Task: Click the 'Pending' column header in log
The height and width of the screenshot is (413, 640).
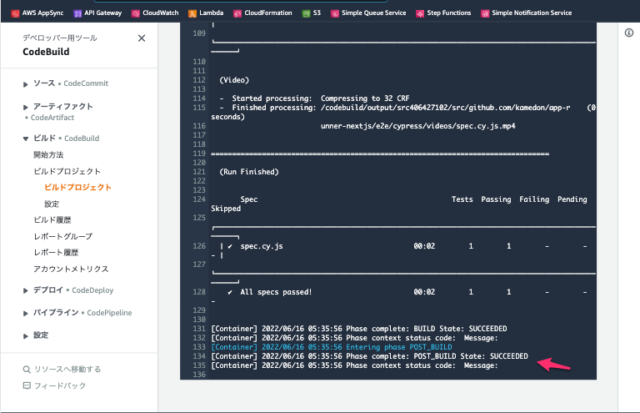Action: click(x=572, y=200)
